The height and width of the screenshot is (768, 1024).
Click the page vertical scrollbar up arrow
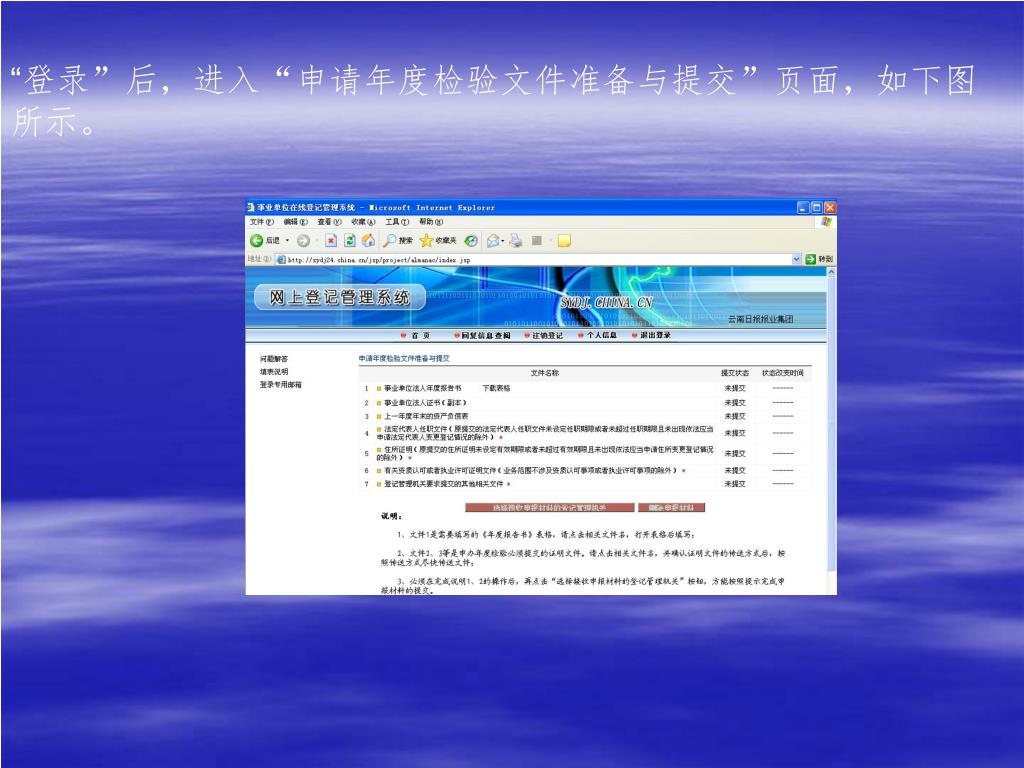[831, 272]
